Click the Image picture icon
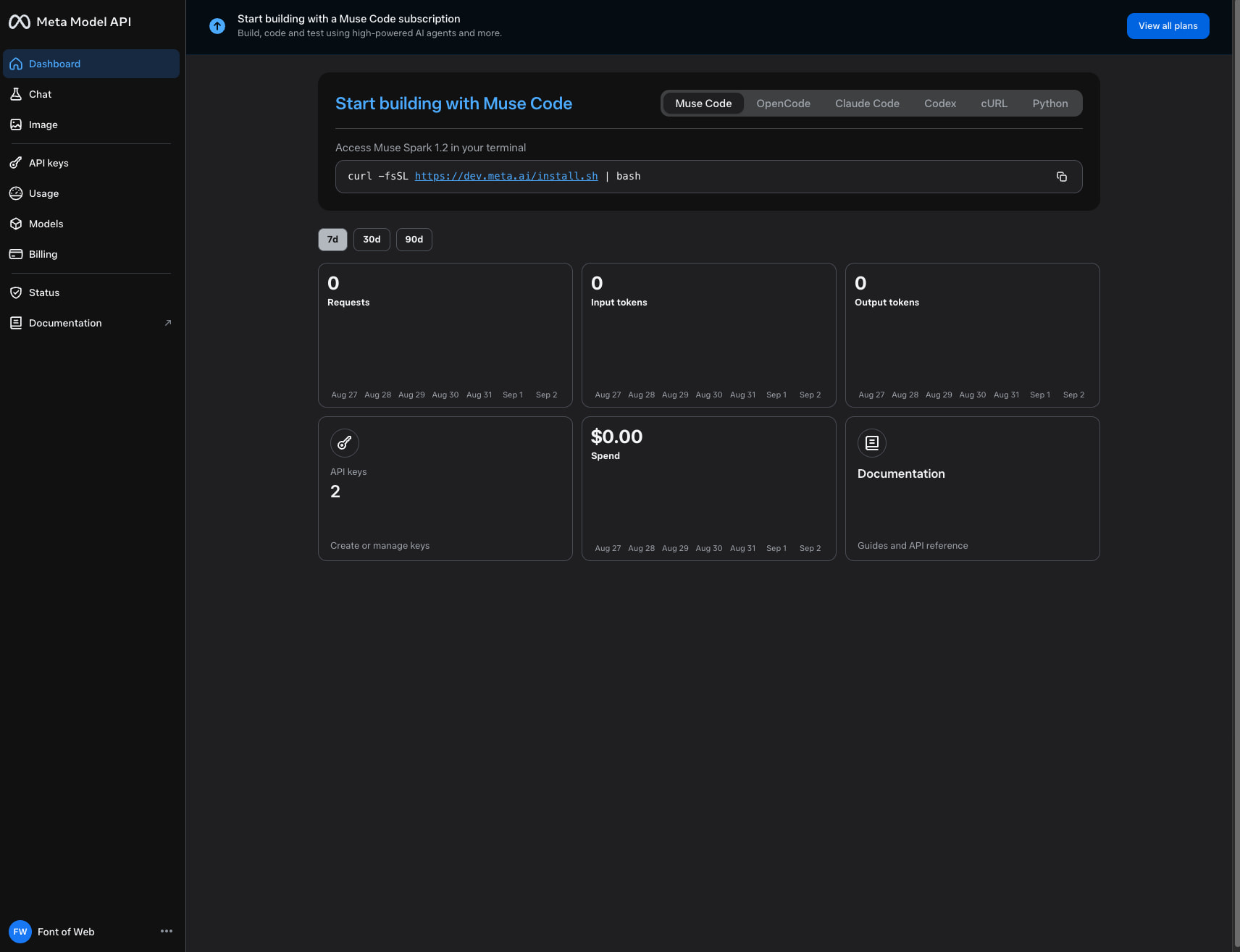Image resolution: width=1240 pixels, height=952 pixels. click(16, 125)
